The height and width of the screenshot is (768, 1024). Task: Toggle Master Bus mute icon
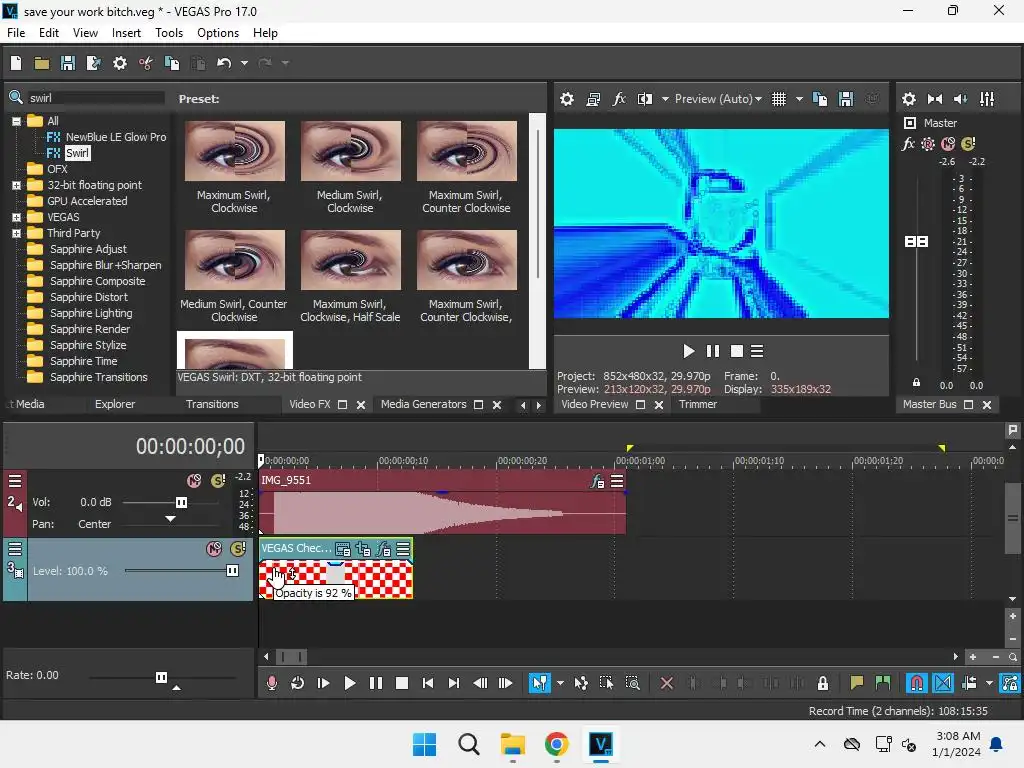[x=948, y=144]
